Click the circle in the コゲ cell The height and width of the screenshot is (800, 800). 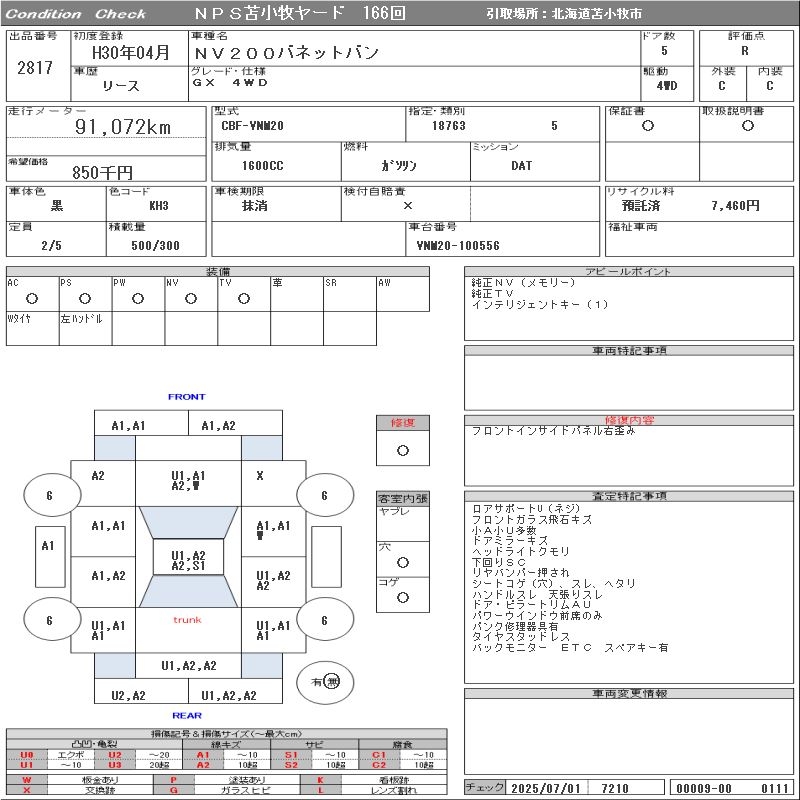403,597
